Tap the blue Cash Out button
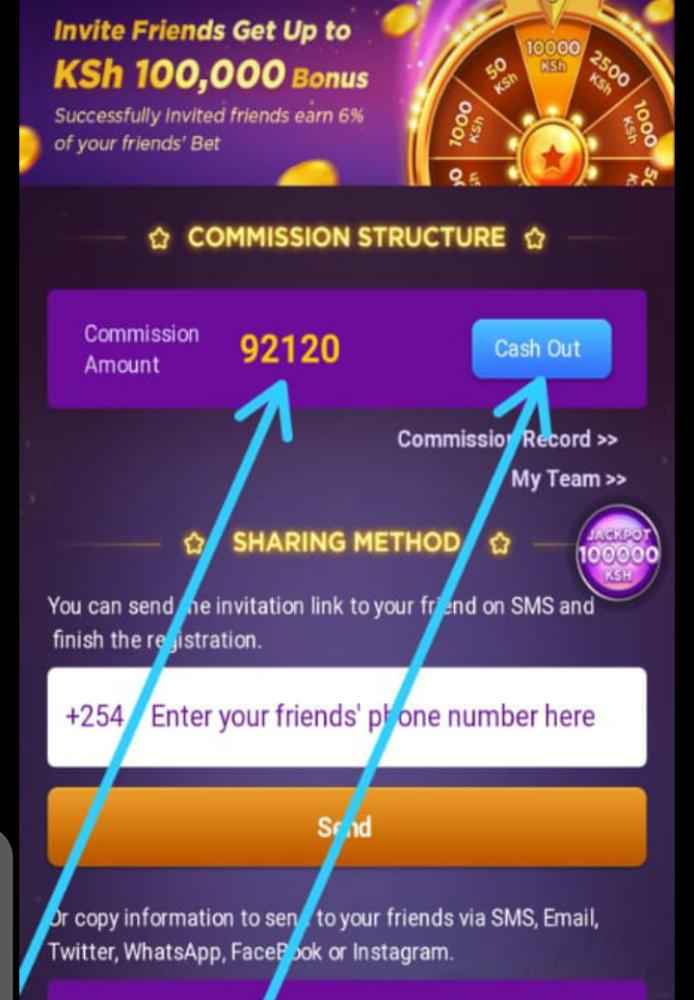 [x=542, y=348]
